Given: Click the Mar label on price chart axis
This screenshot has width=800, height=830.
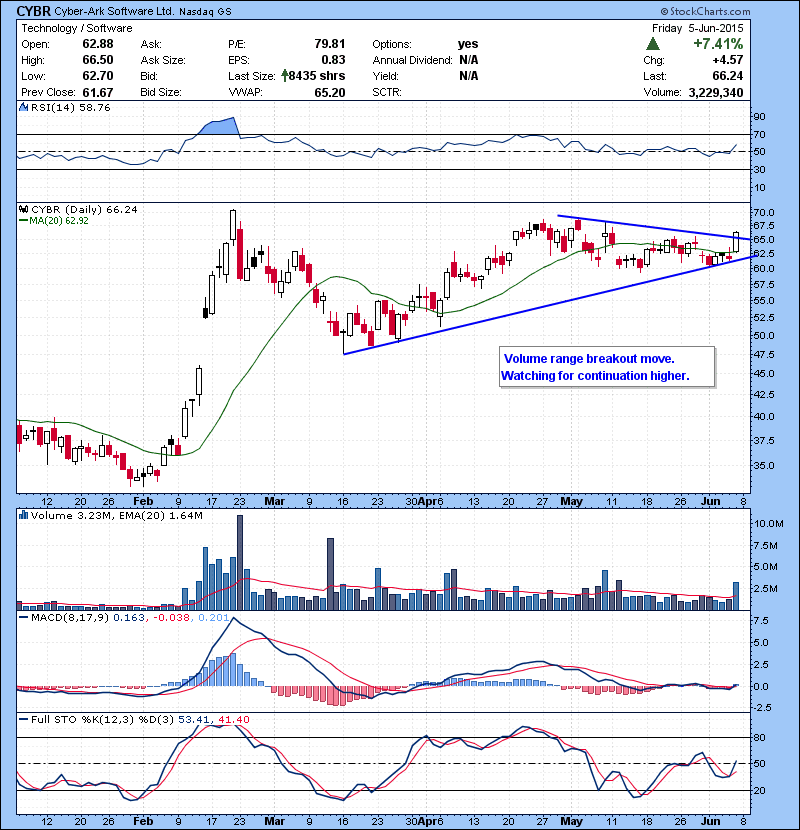Looking at the screenshot, I should pos(275,501).
